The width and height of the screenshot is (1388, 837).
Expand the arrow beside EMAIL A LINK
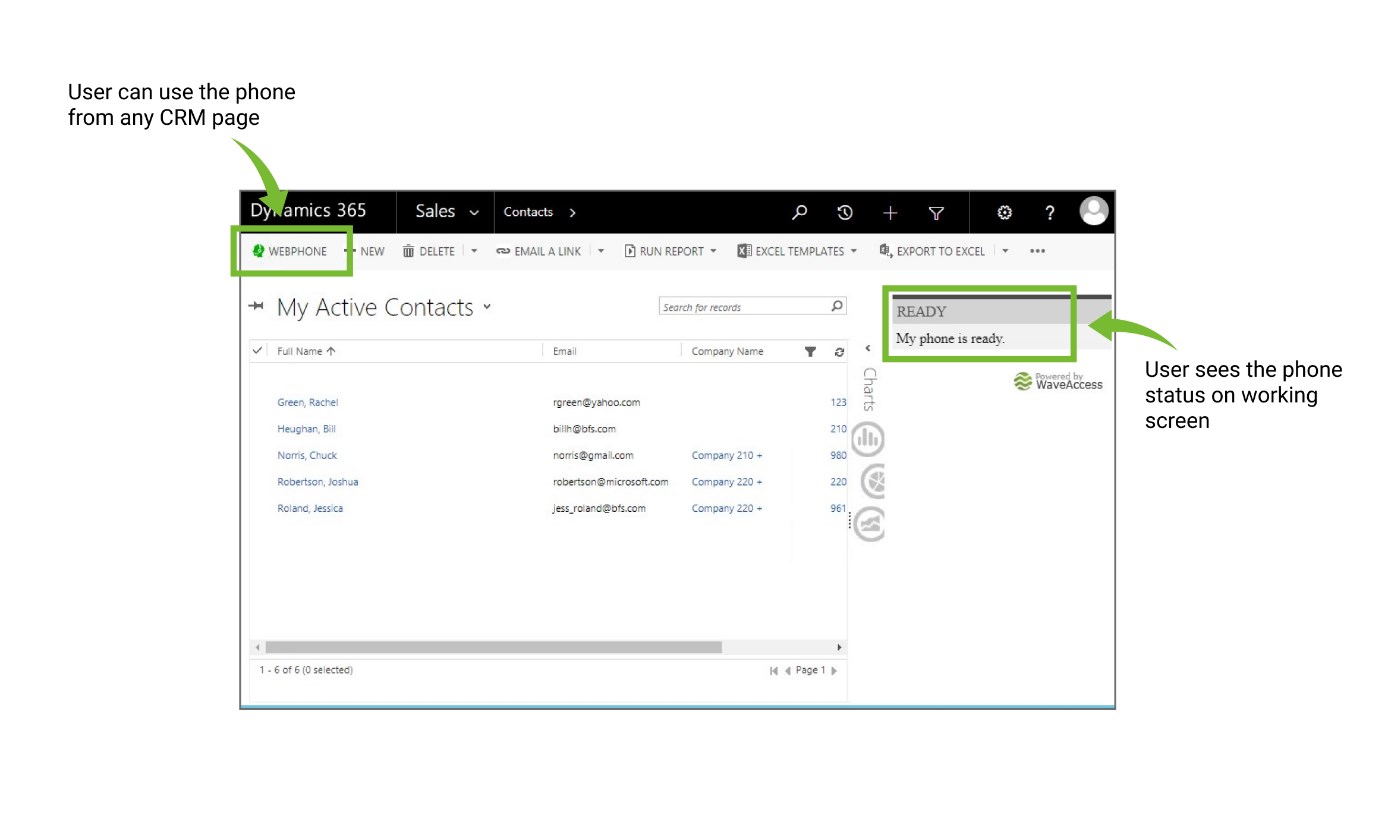coord(601,251)
